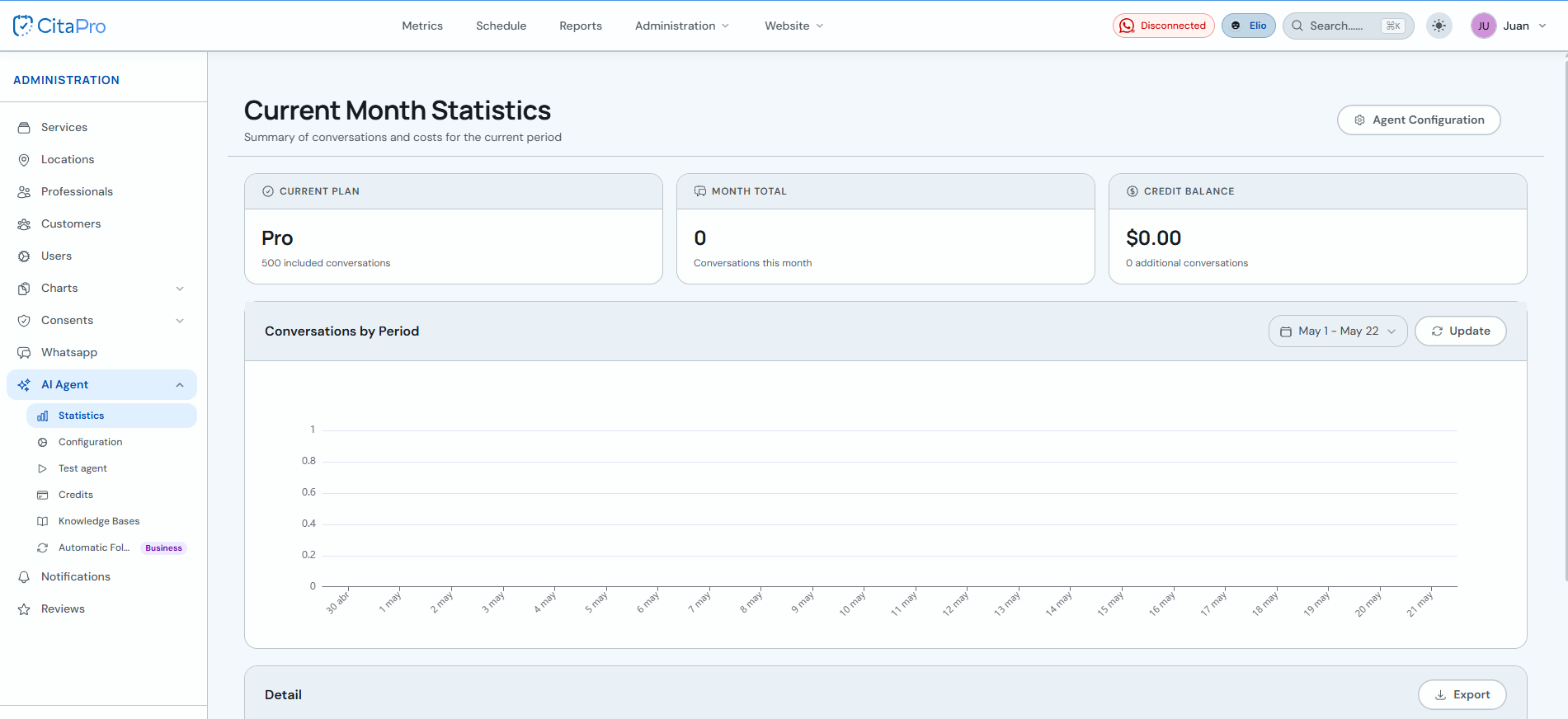Expand the Charts submenu chevron
The height and width of the screenshot is (719, 1568).
pyautogui.click(x=180, y=289)
